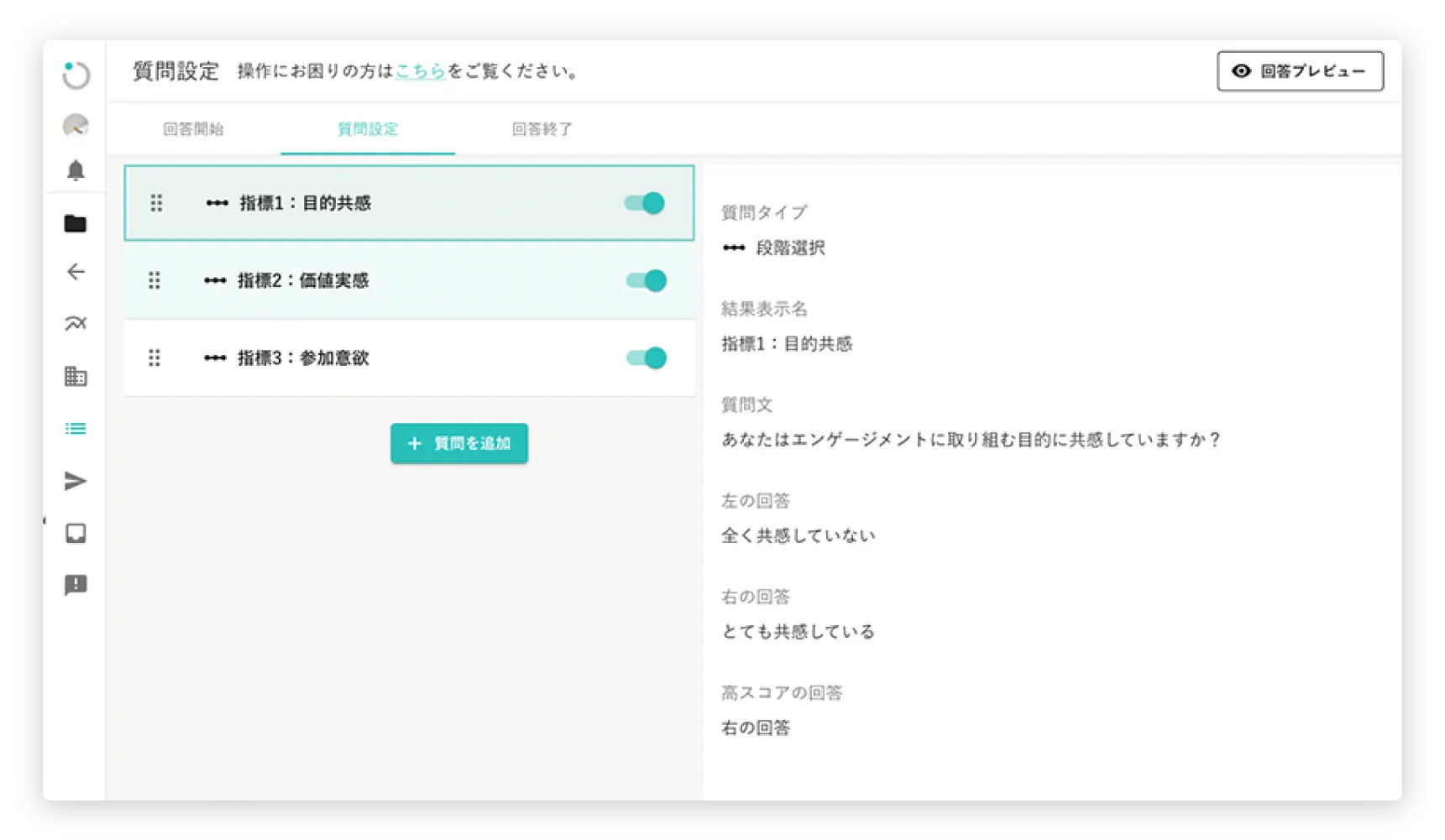The width and height of the screenshot is (1445, 840).
Task: Follow the こちら help link
Action: [x=420, y=71]
